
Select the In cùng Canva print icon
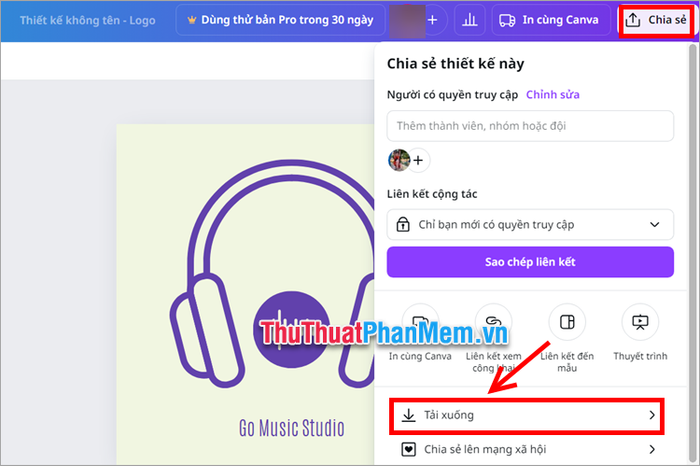420,322
